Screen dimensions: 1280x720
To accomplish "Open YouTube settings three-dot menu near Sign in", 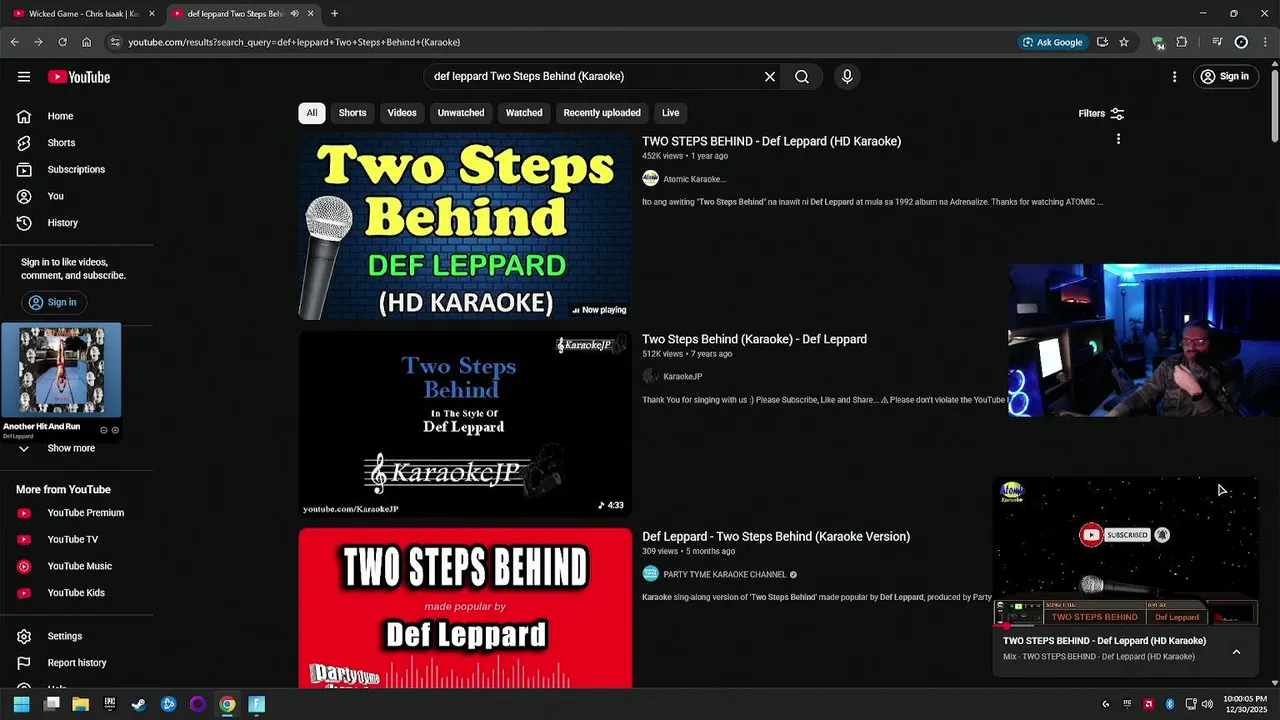I will (x=1175, y=77).
